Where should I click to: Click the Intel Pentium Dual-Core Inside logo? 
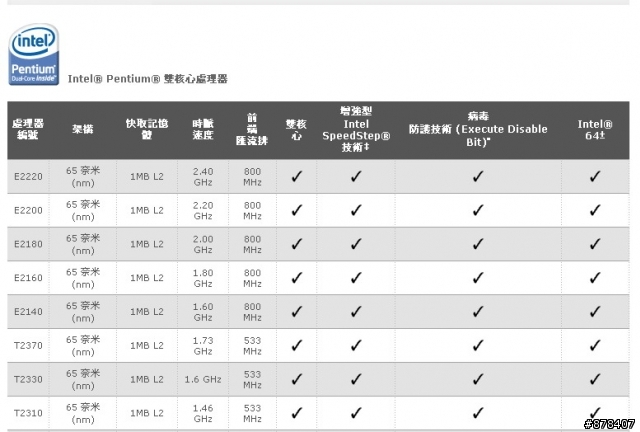(34, 54)
